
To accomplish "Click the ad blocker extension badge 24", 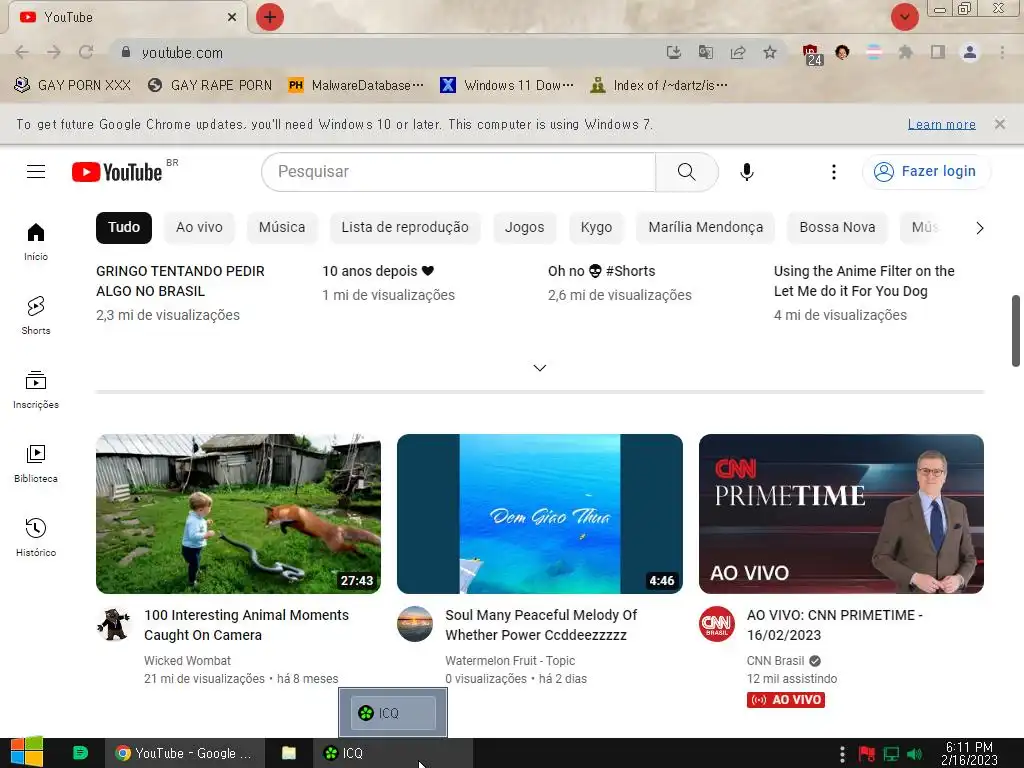I will [x=812, y=55].
